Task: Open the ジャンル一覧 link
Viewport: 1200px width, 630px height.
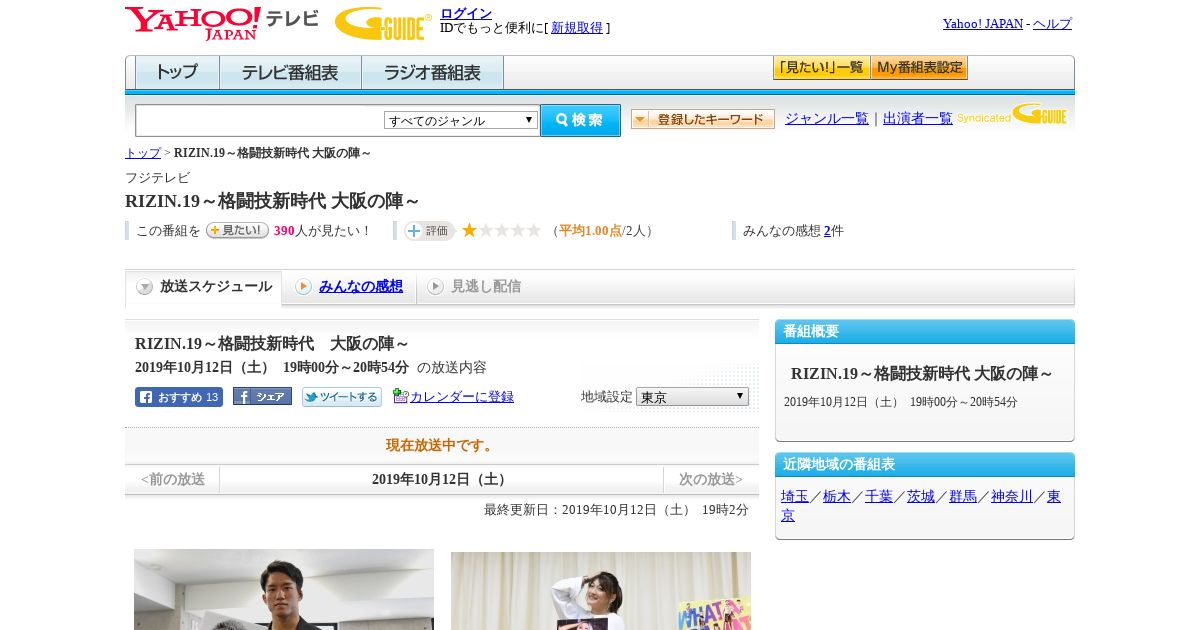Action: pos(827,118)
